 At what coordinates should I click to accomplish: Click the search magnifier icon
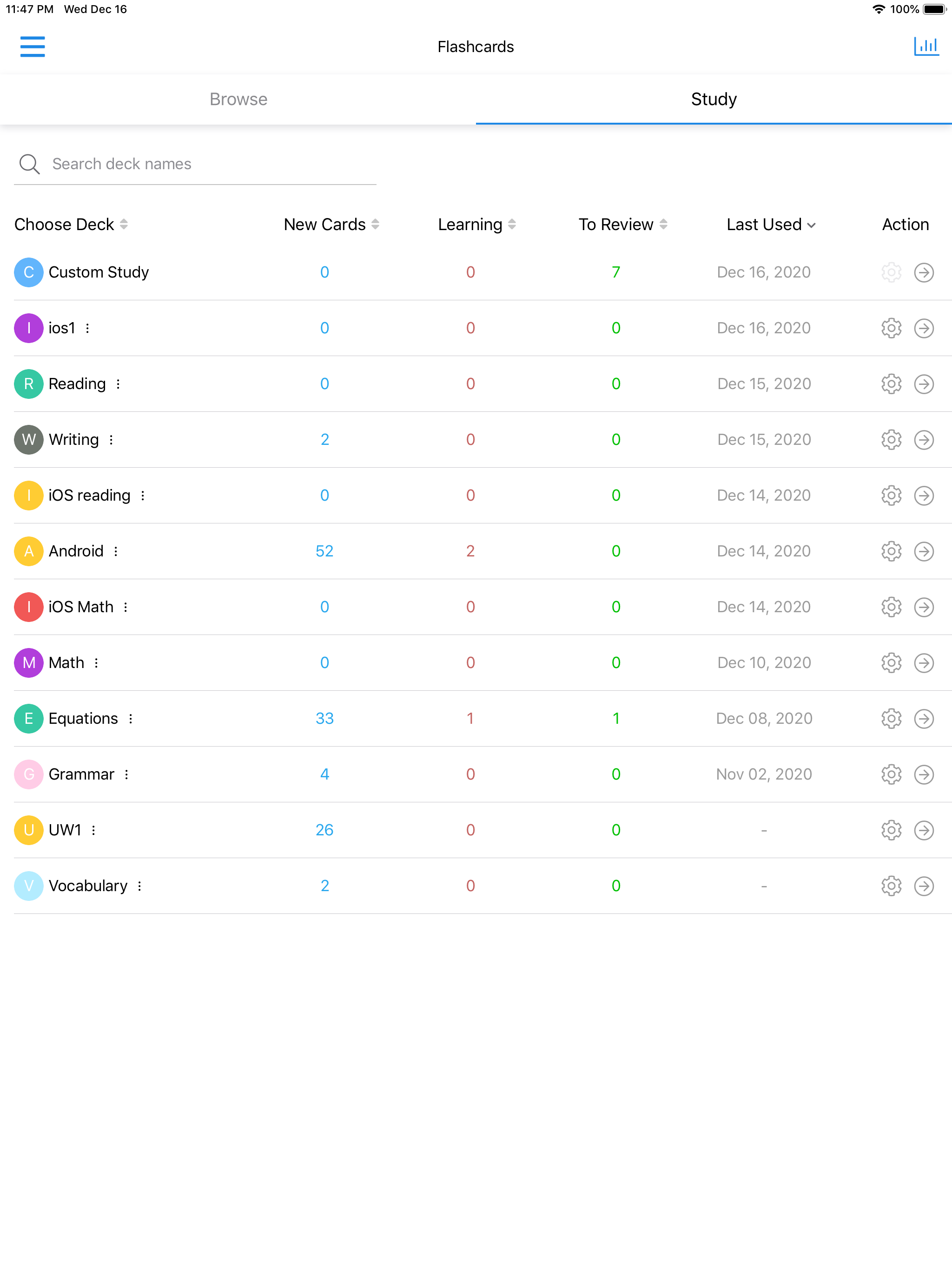[x=29, y=164]
